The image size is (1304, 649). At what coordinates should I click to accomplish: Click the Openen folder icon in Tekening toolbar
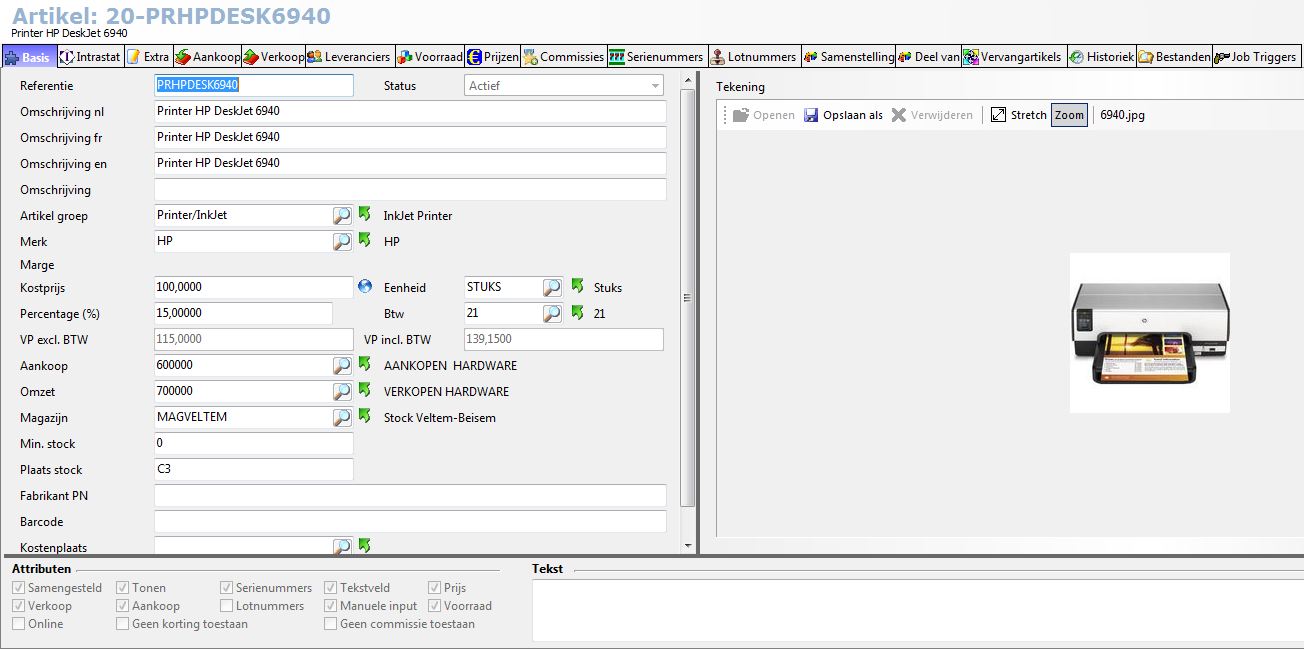point(741,115)
